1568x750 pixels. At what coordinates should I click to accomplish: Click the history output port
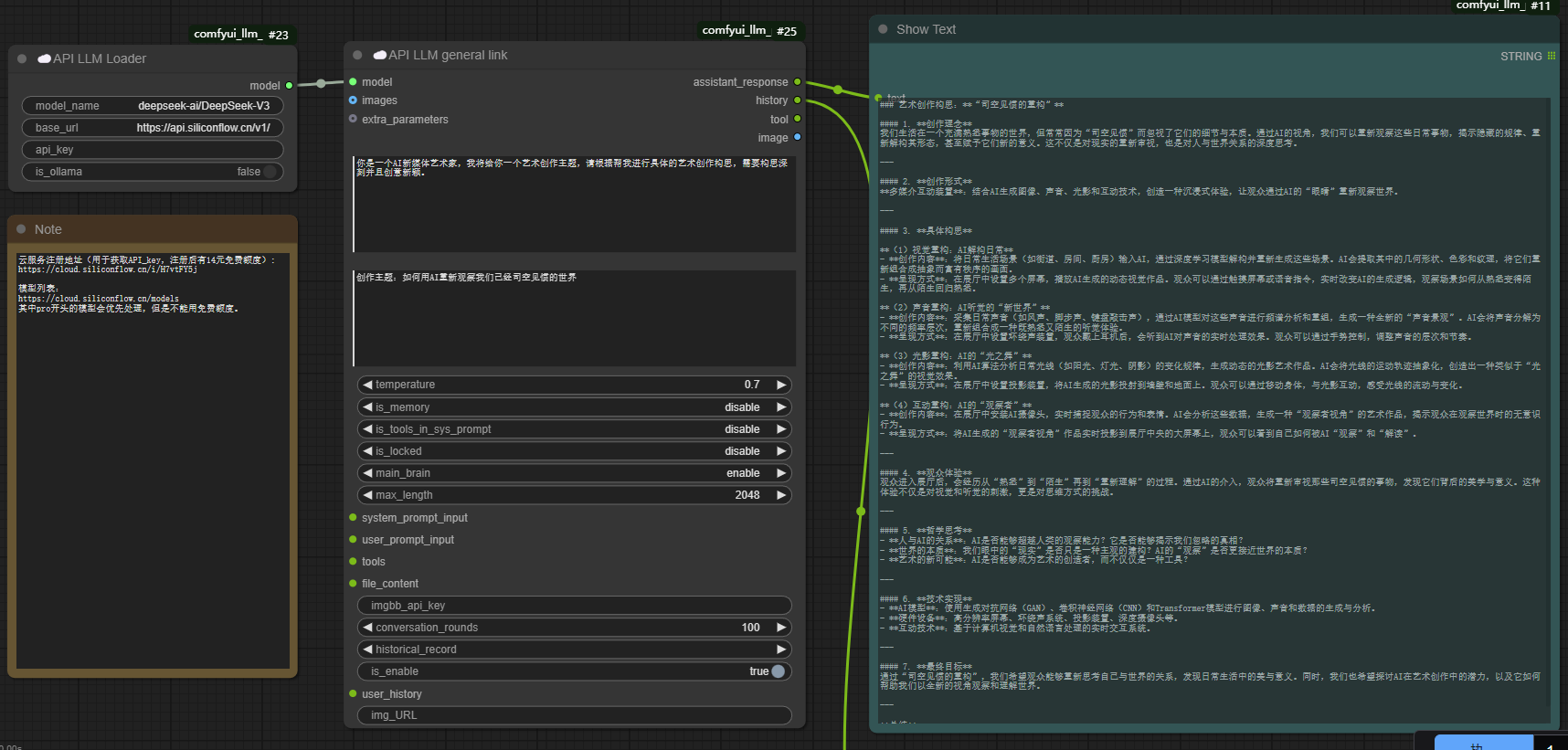coord(797,100)
